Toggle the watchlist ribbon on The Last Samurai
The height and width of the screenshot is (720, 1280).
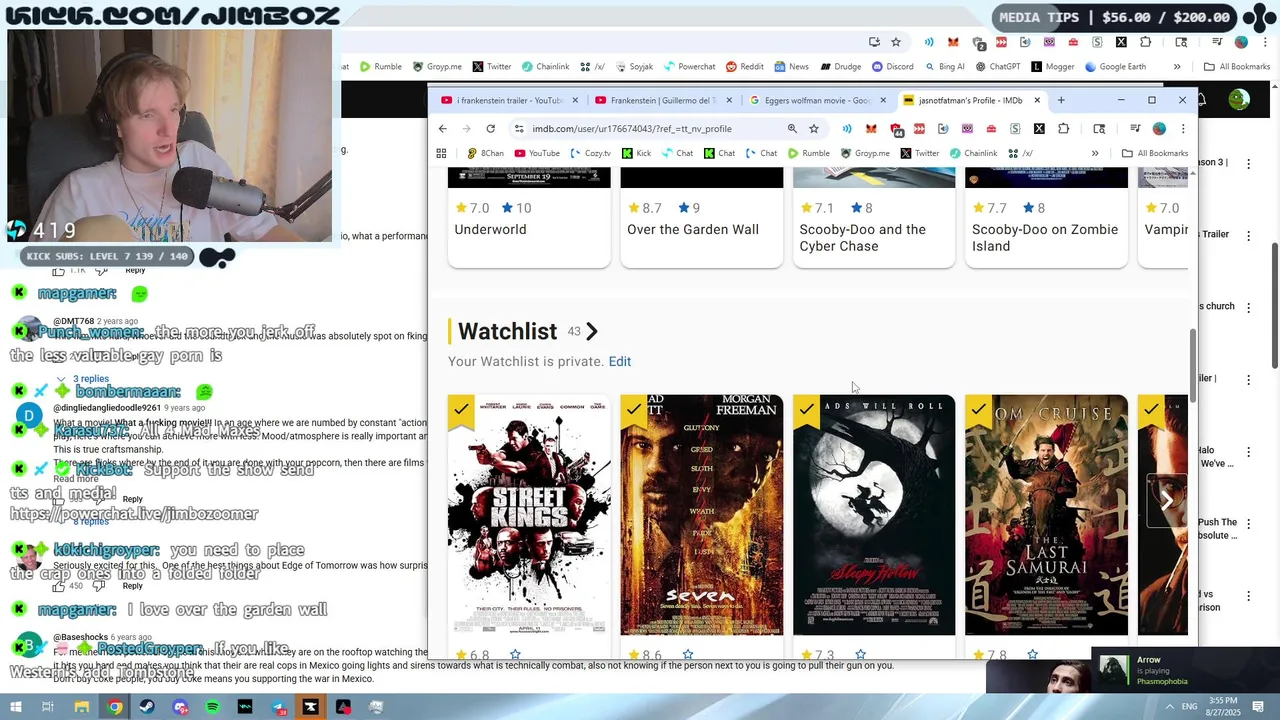tap(978, 411)
